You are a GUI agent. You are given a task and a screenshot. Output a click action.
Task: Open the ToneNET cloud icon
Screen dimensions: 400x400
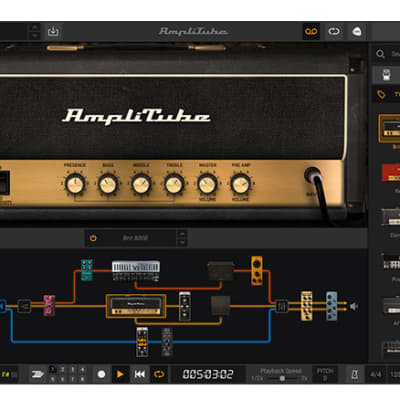coord(357,32)
